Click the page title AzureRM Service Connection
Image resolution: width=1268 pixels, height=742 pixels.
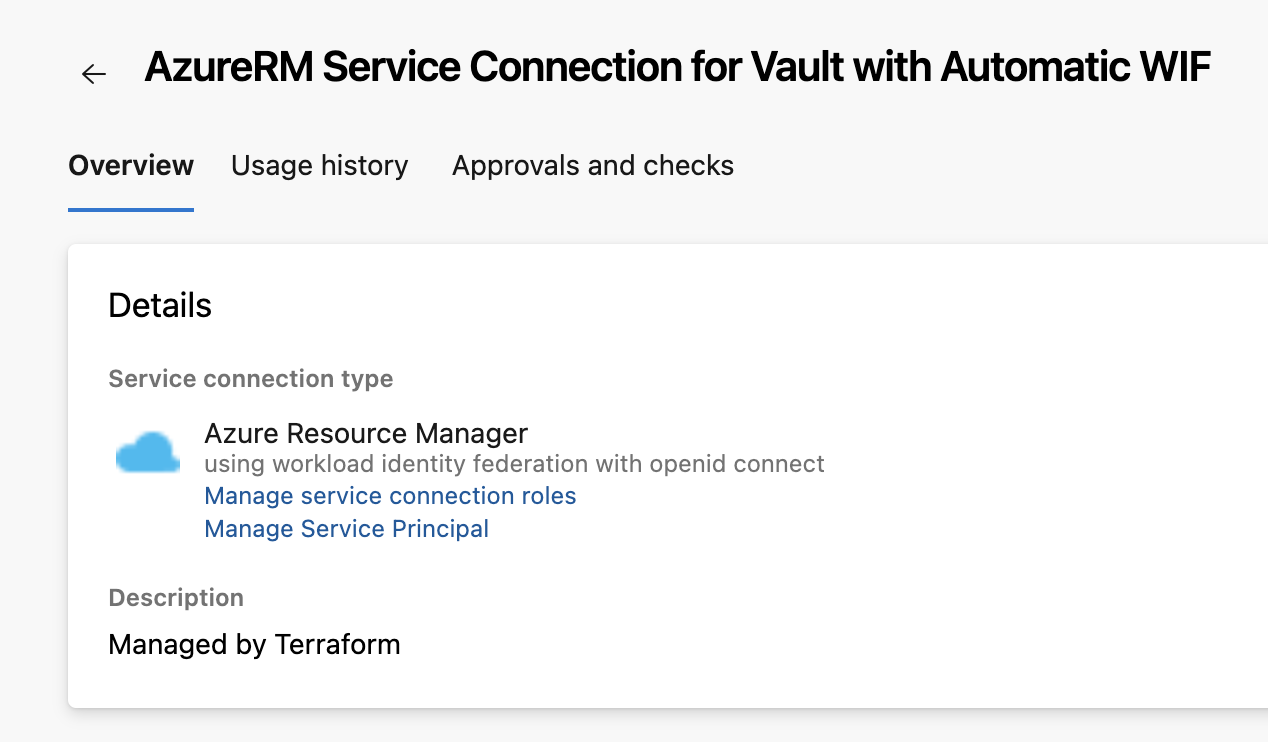pos(676,66)
